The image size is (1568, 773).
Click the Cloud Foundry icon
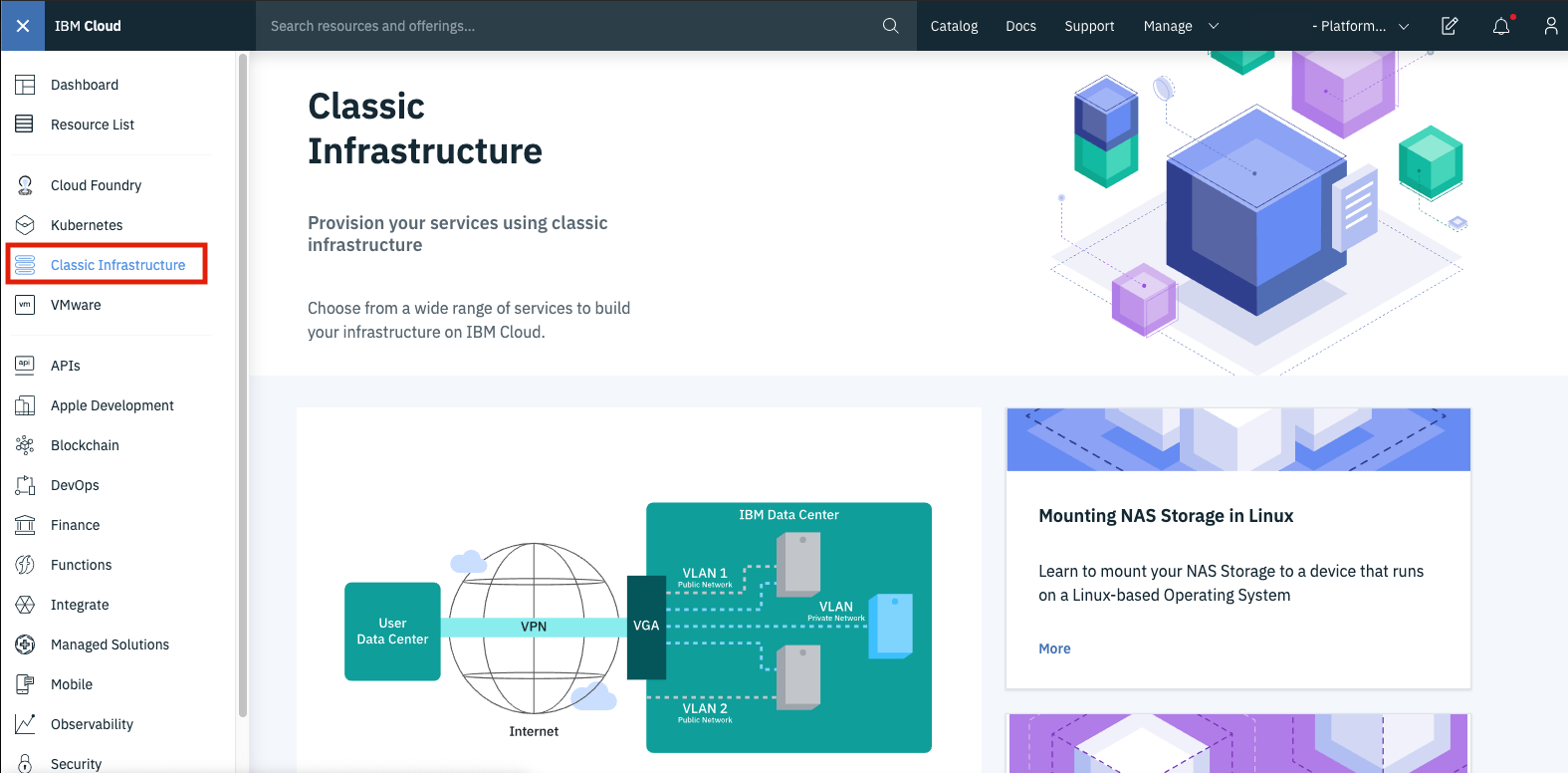click(x=25, y=185)
